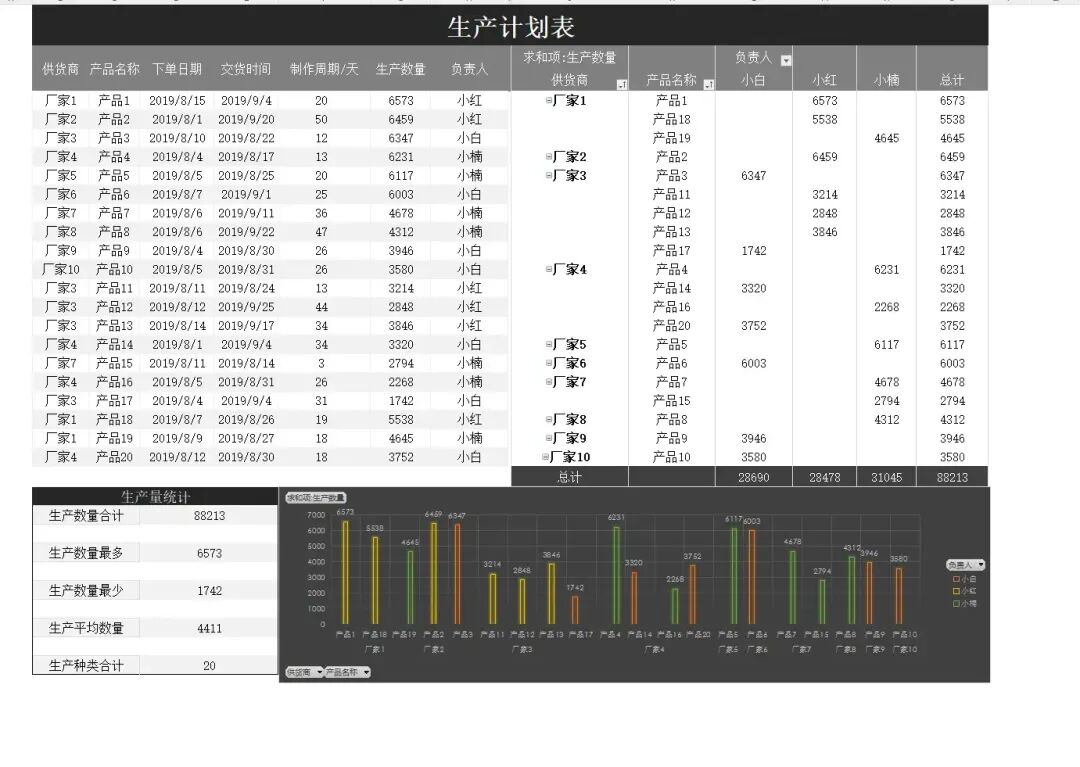Click the 生产计划表 title cell
The image size is (1080, 767).
coord(510,26)
